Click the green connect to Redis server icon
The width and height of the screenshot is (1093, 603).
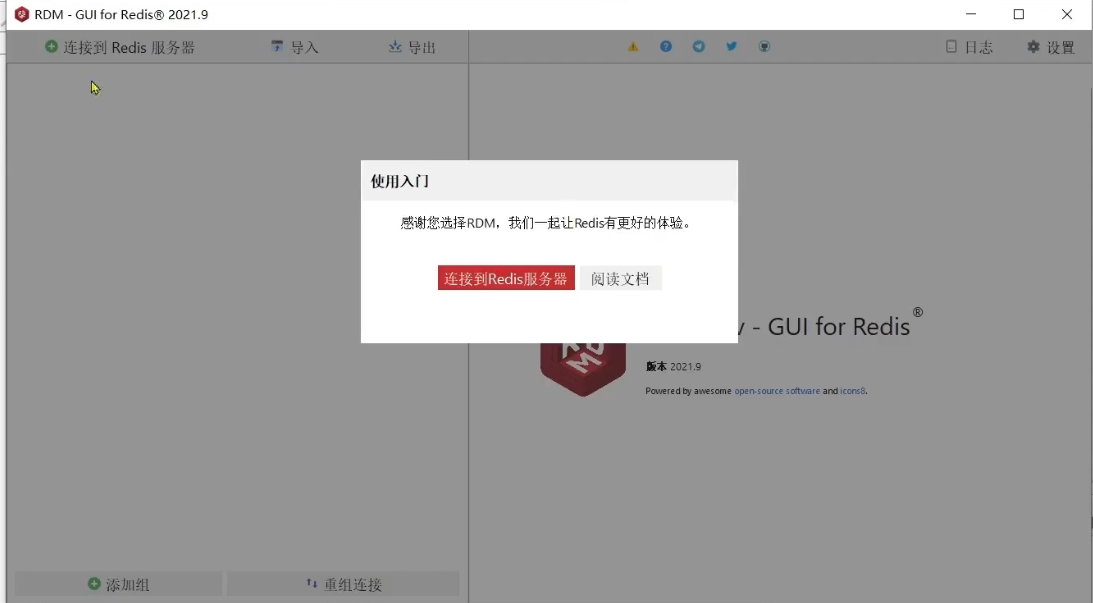[50, 45]
